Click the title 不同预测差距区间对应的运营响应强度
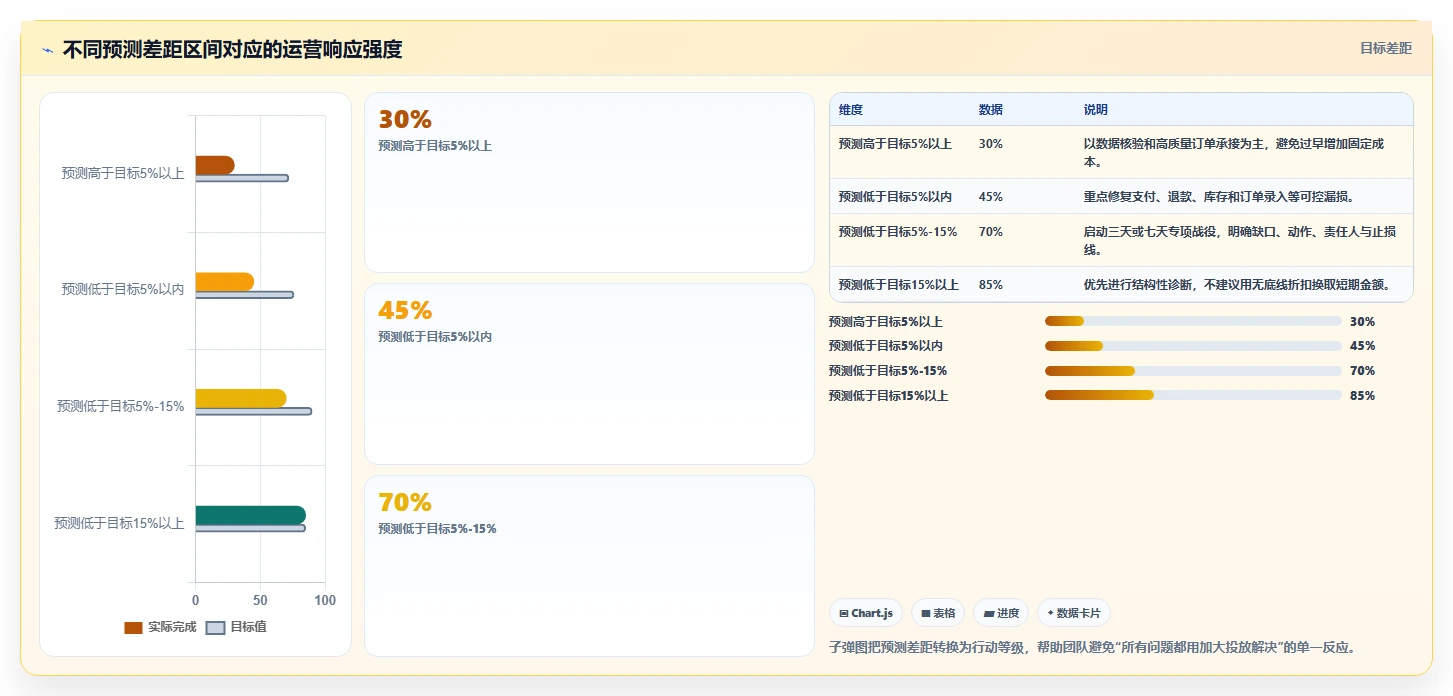Viewport: 1453px width, 696px height. point(232,50)
